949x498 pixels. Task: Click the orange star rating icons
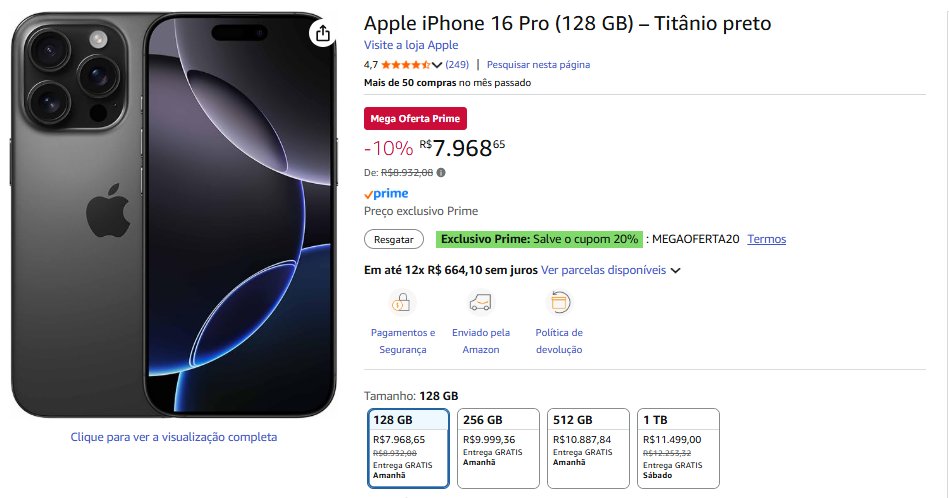[405, 65]
